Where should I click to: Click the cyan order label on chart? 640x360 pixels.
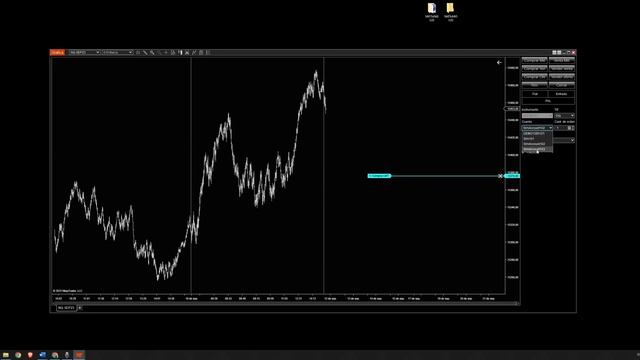click(379, 176)
